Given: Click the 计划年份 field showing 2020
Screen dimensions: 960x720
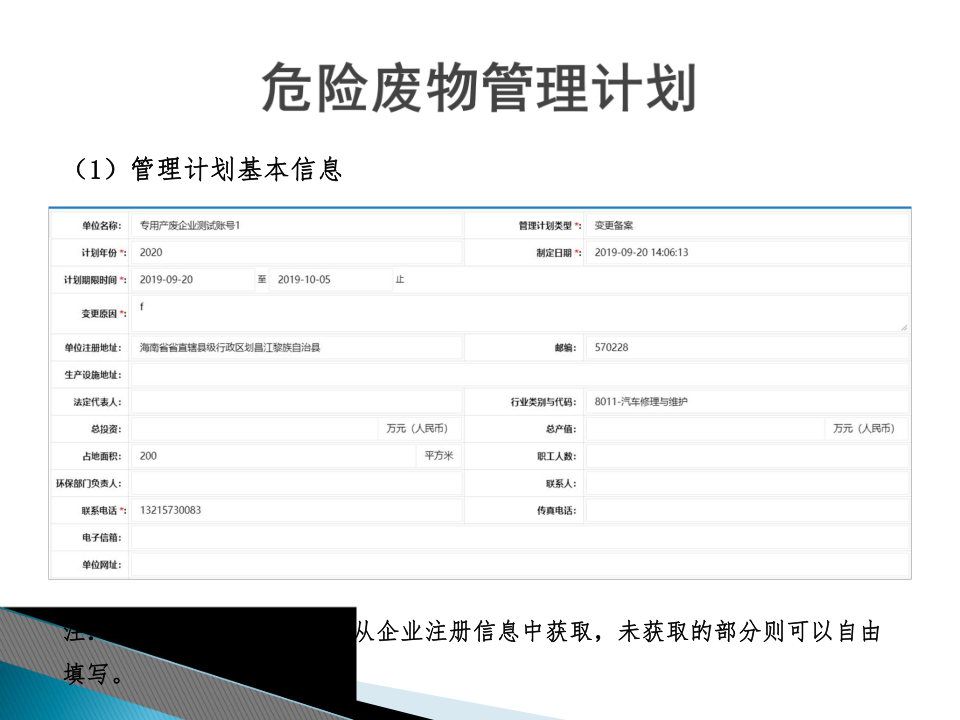Looking at the screenshot, I should click(x=296, y=252).
